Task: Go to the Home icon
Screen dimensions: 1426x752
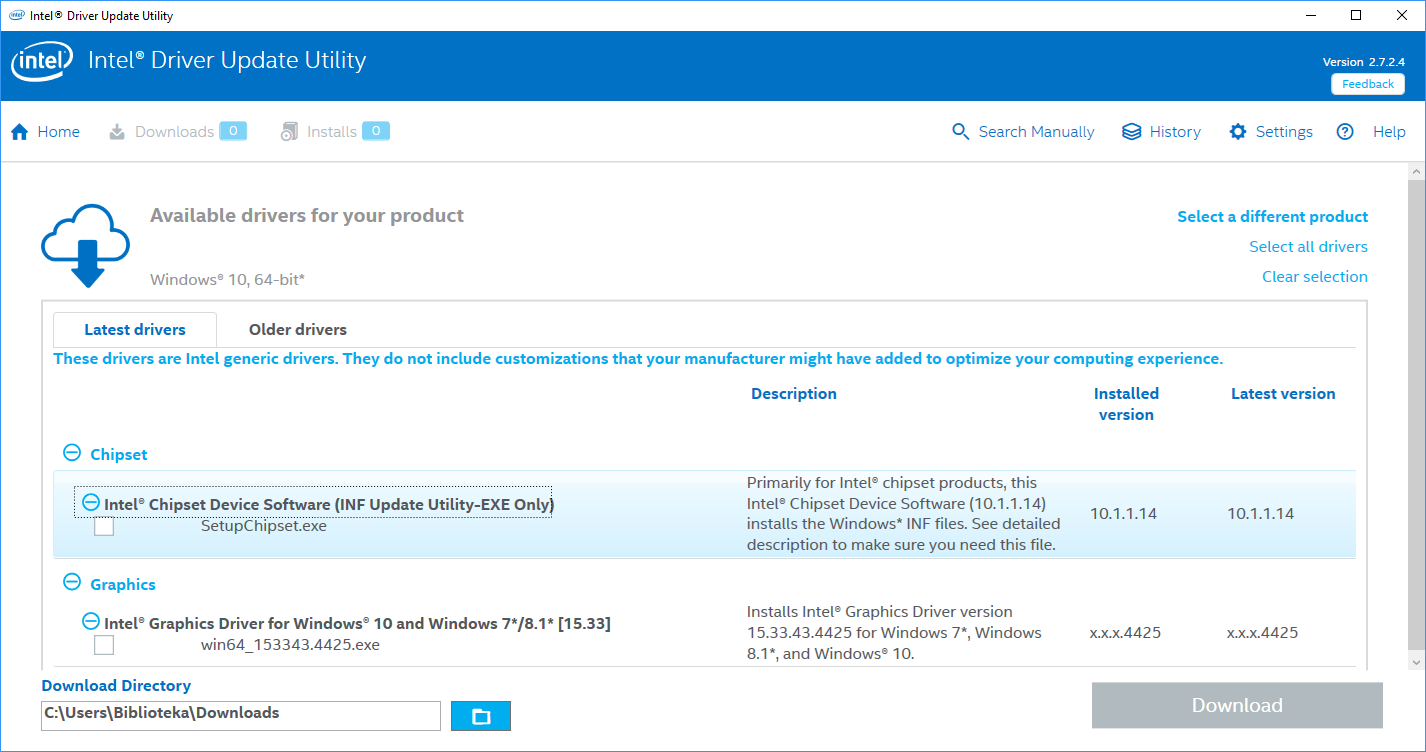Action: click(x=19, y=132)
